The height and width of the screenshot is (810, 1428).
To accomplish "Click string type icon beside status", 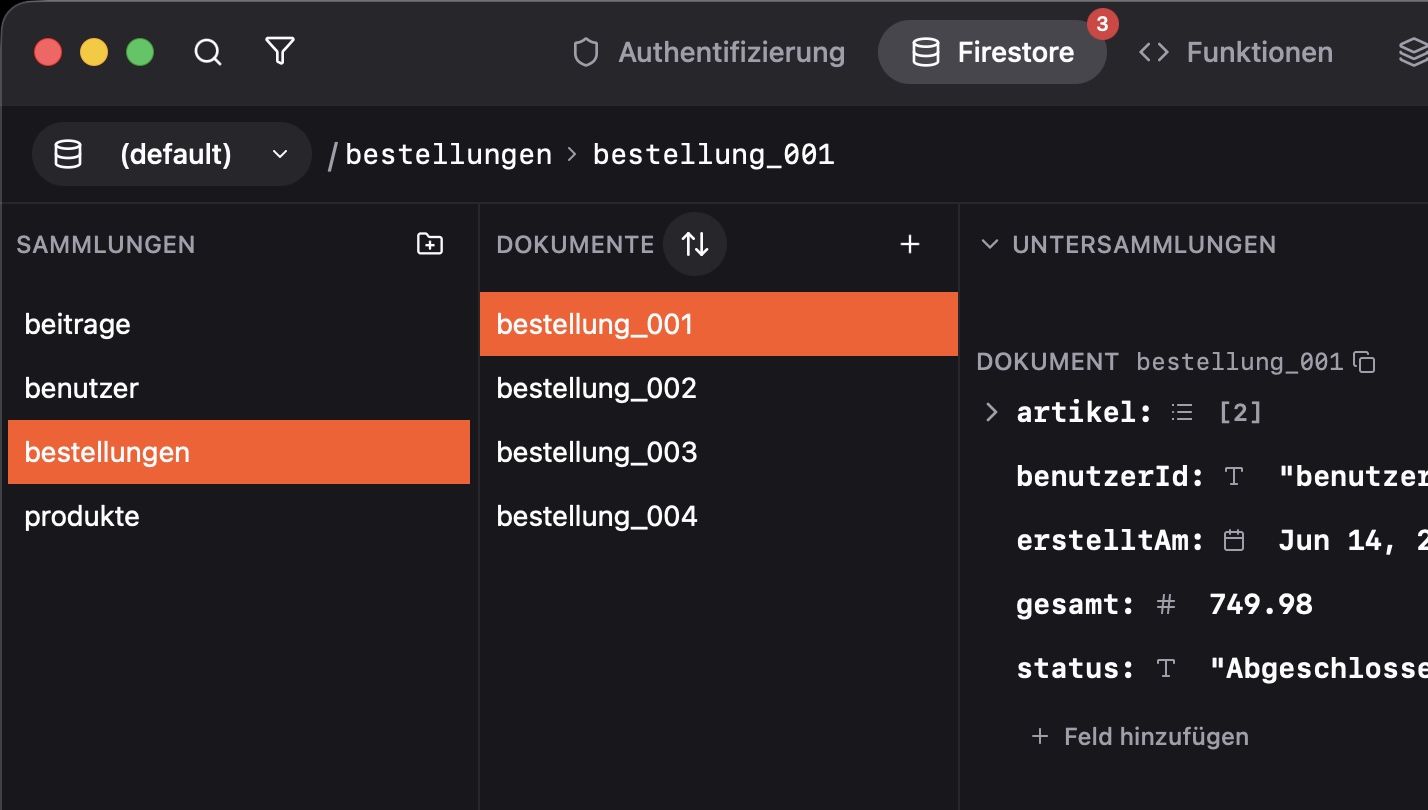I will coord(1165,668).
